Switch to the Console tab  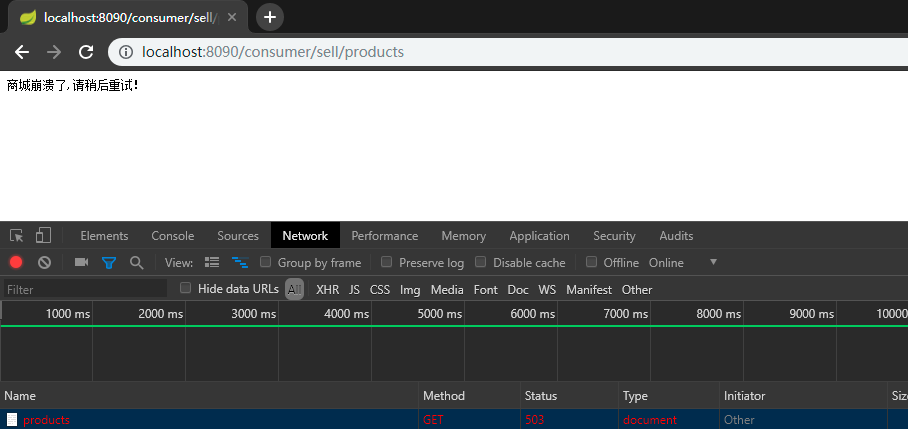pos(173,236)
